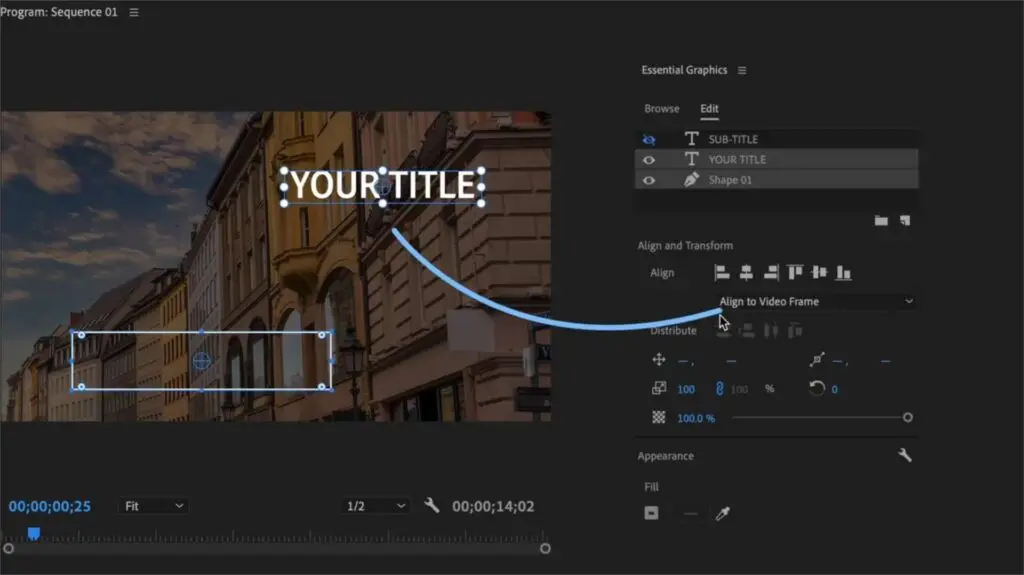Click the Align and Transform heading
Image resolution: width=1024 pixels, height=575 pixels.
[x=685, y=246]
